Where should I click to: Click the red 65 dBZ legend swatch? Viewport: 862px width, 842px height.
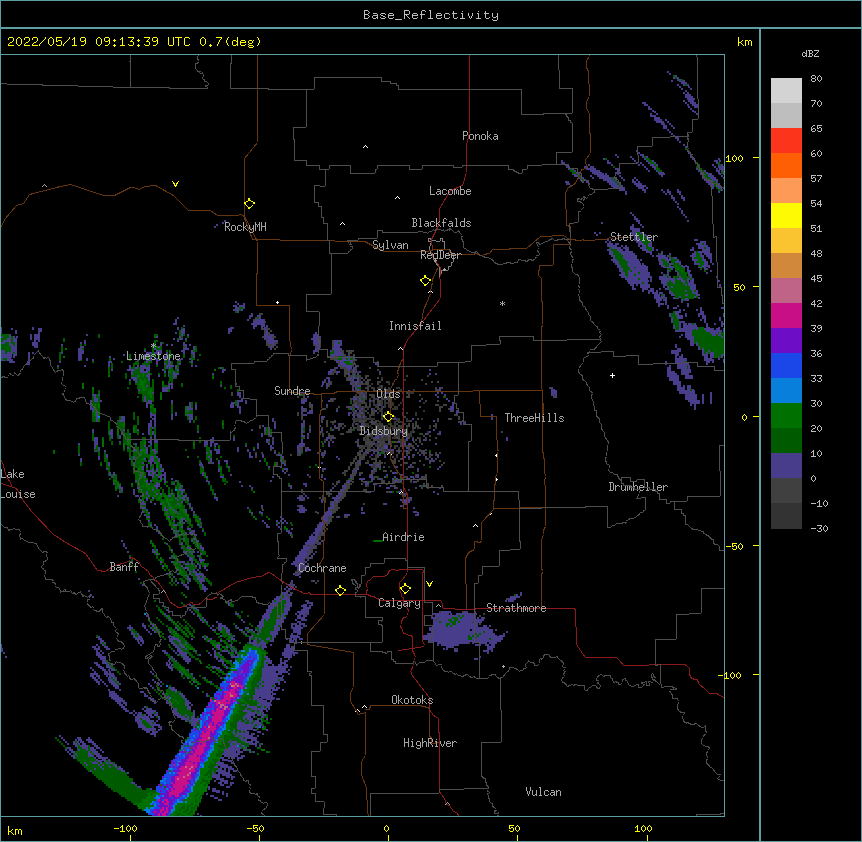pos(786,140)
